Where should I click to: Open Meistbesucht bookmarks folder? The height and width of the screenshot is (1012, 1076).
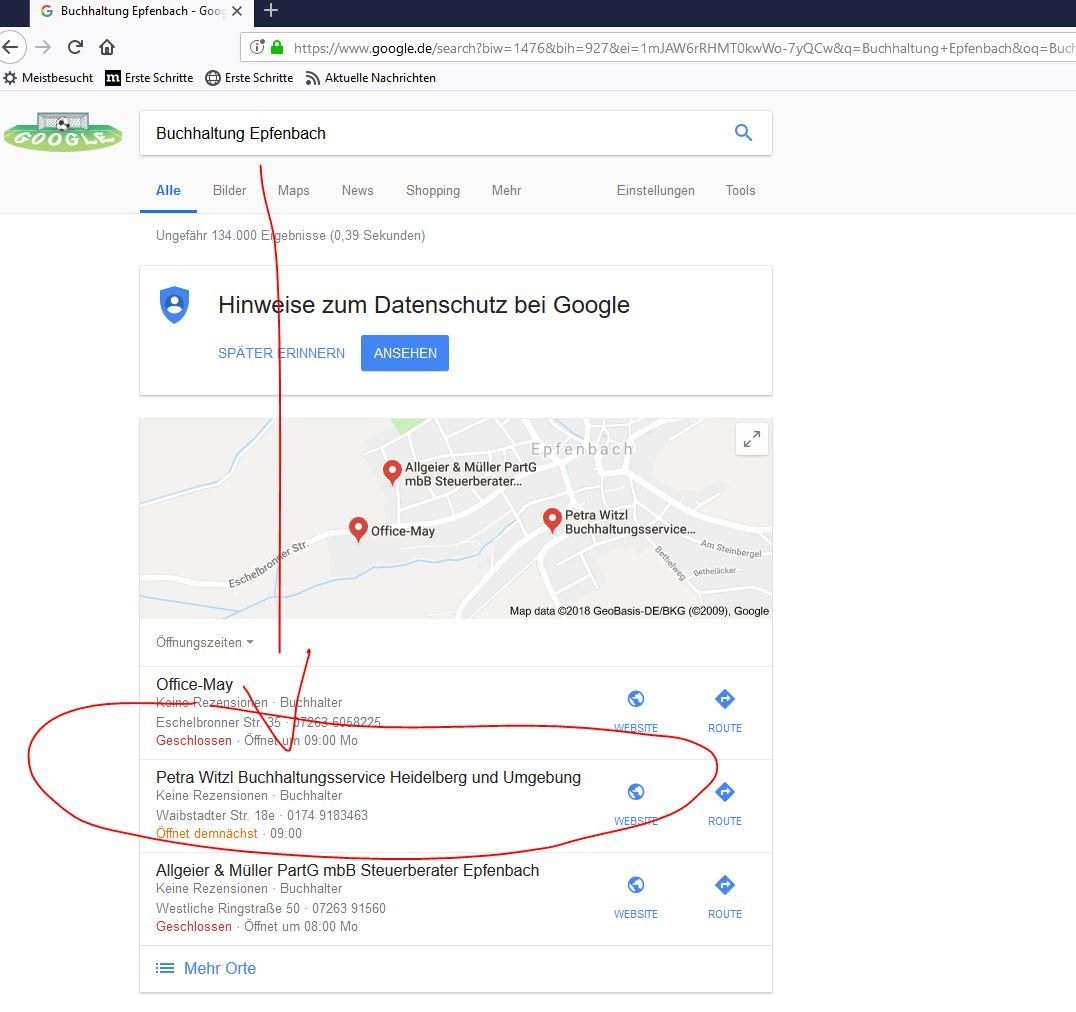48,78
